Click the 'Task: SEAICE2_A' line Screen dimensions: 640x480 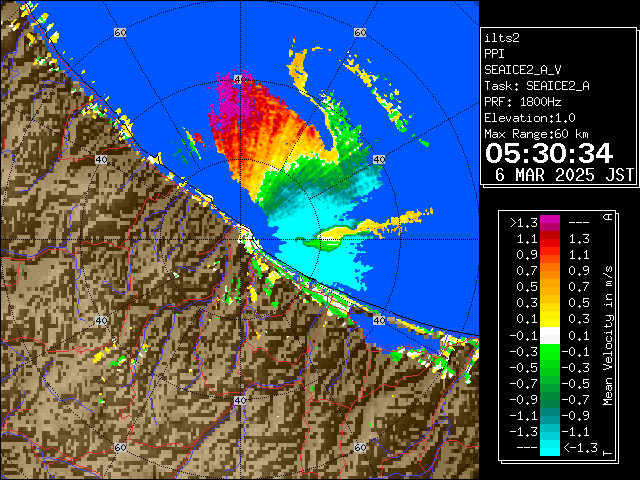(x=537, y=86)
